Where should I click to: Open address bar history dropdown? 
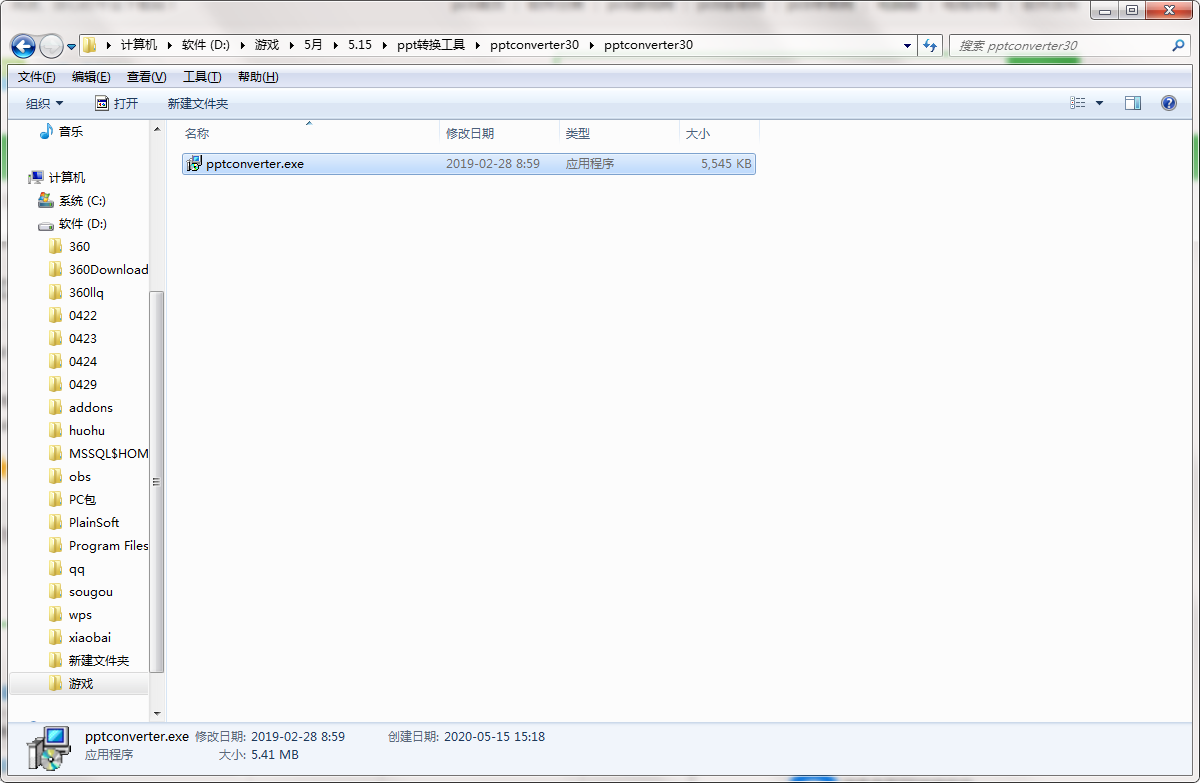pos(908,45)
